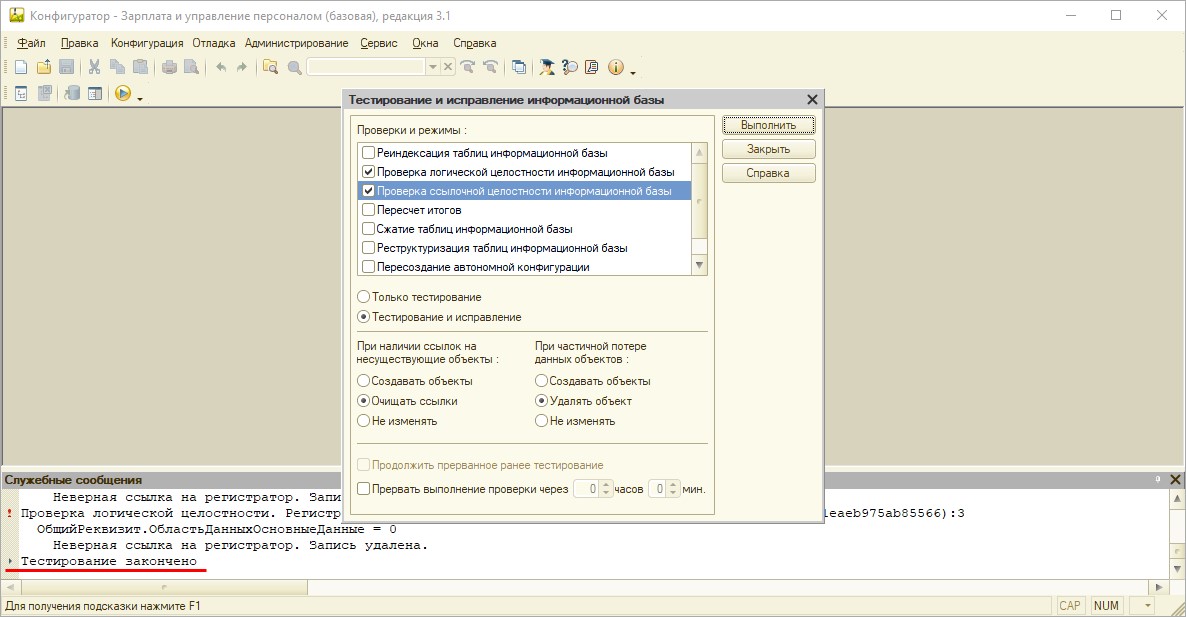Choose Очищать ссылки for nonexistent object links
The height and width of the screenshot is (617, 1186).
point(363,401)
